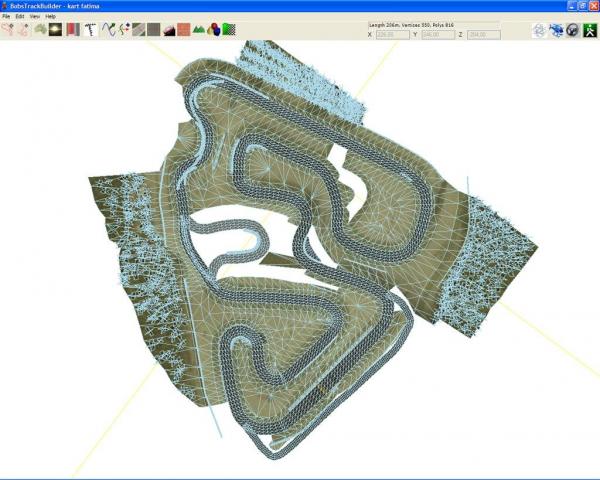Viewport: 600px width, 480px height.
Task: Open the File menu
Action: pos(6,17)
